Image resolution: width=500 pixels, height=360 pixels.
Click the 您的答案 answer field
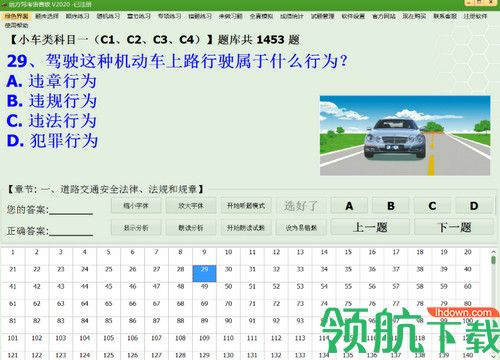71,210
